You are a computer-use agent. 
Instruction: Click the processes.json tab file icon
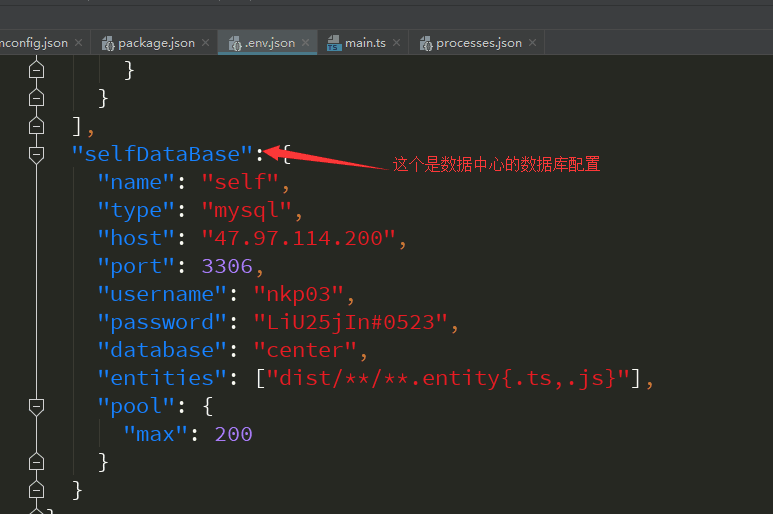425,43
